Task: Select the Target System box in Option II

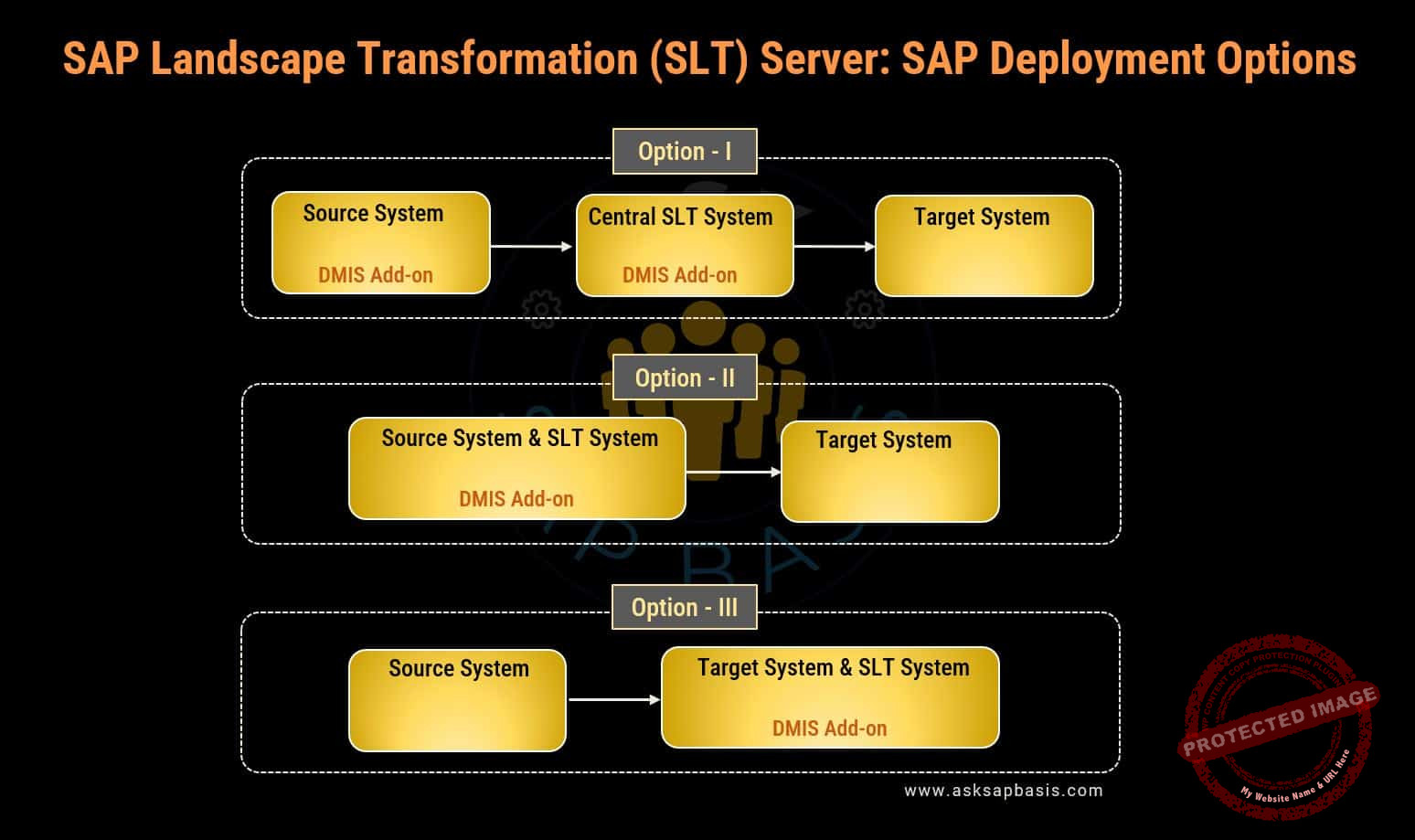Action: click(890, 472)
